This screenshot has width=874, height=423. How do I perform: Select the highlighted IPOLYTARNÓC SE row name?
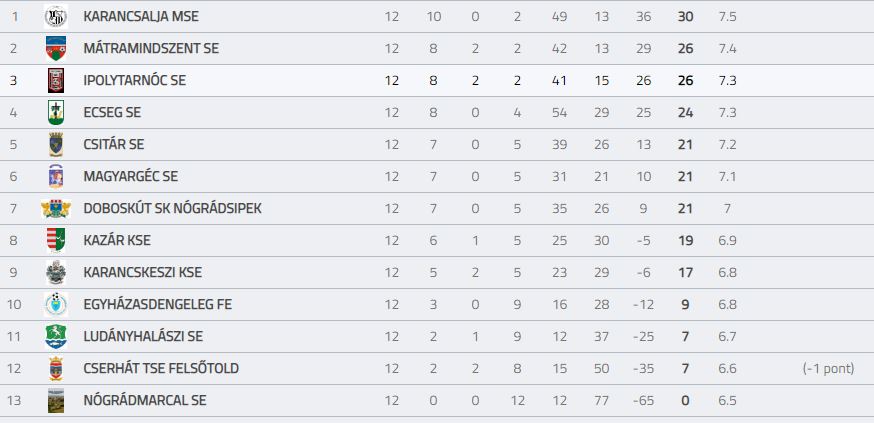134,81
